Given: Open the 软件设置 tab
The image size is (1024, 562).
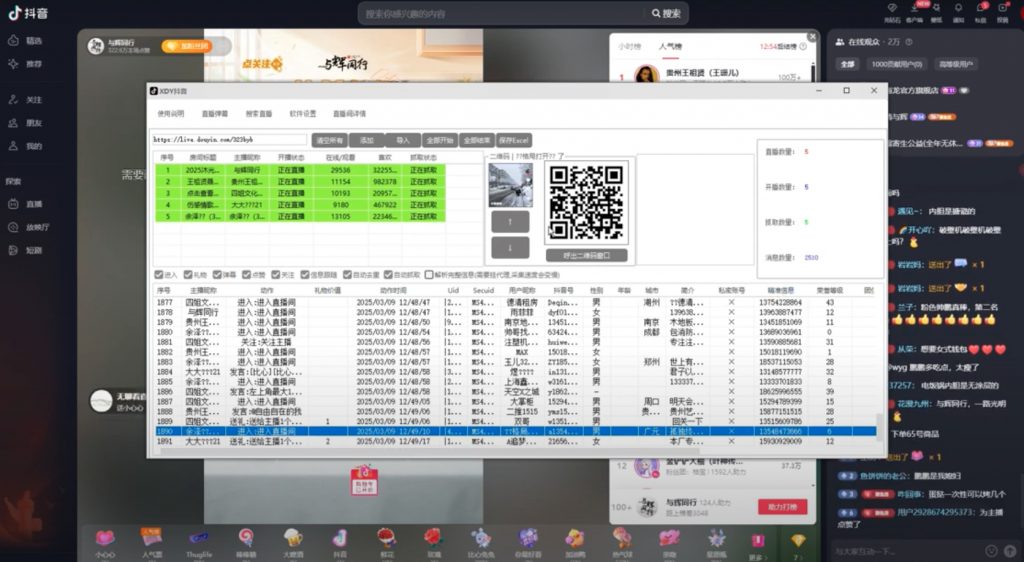Looking at the screenshot, I should tap(302, 114).
